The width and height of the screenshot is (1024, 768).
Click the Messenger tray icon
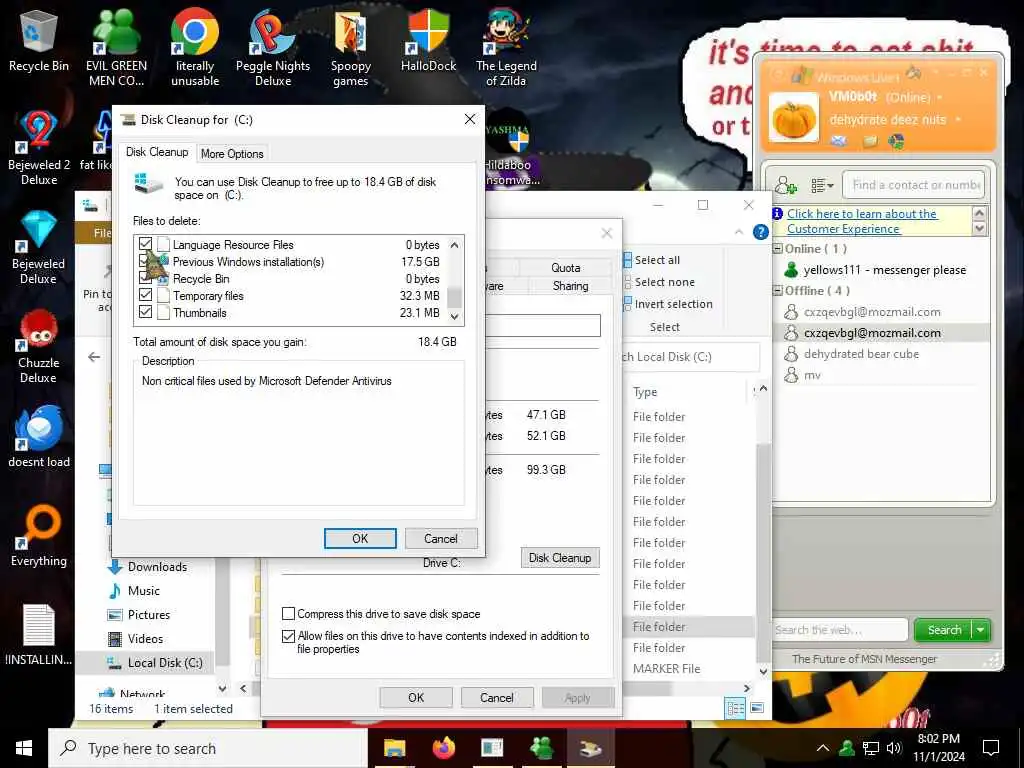click(847, 748)
